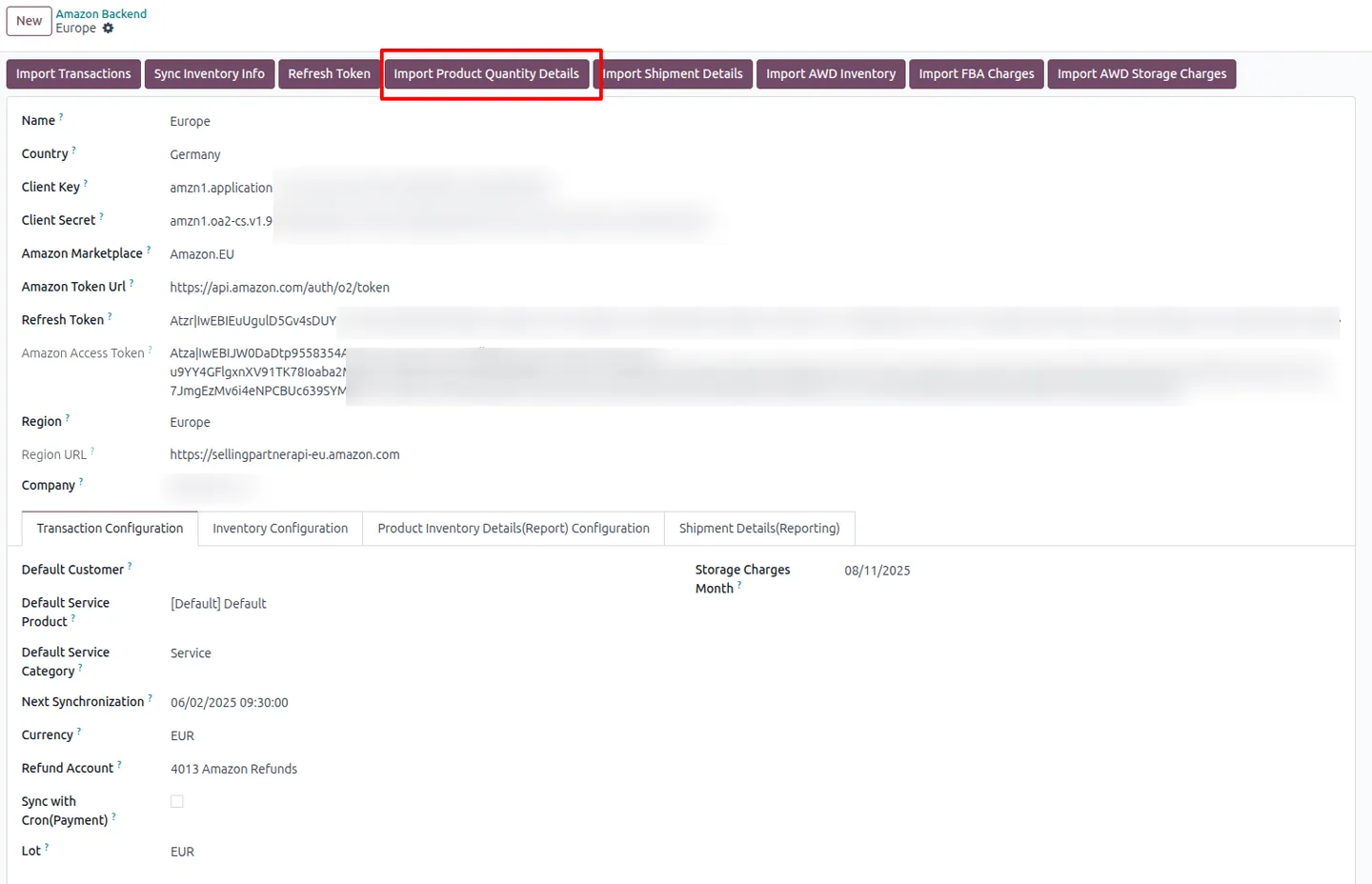Image resolution: width=1372 pixels, height=884 pixels.
Task: Click Sync Inventory Info button
Action: pos(210,74)
